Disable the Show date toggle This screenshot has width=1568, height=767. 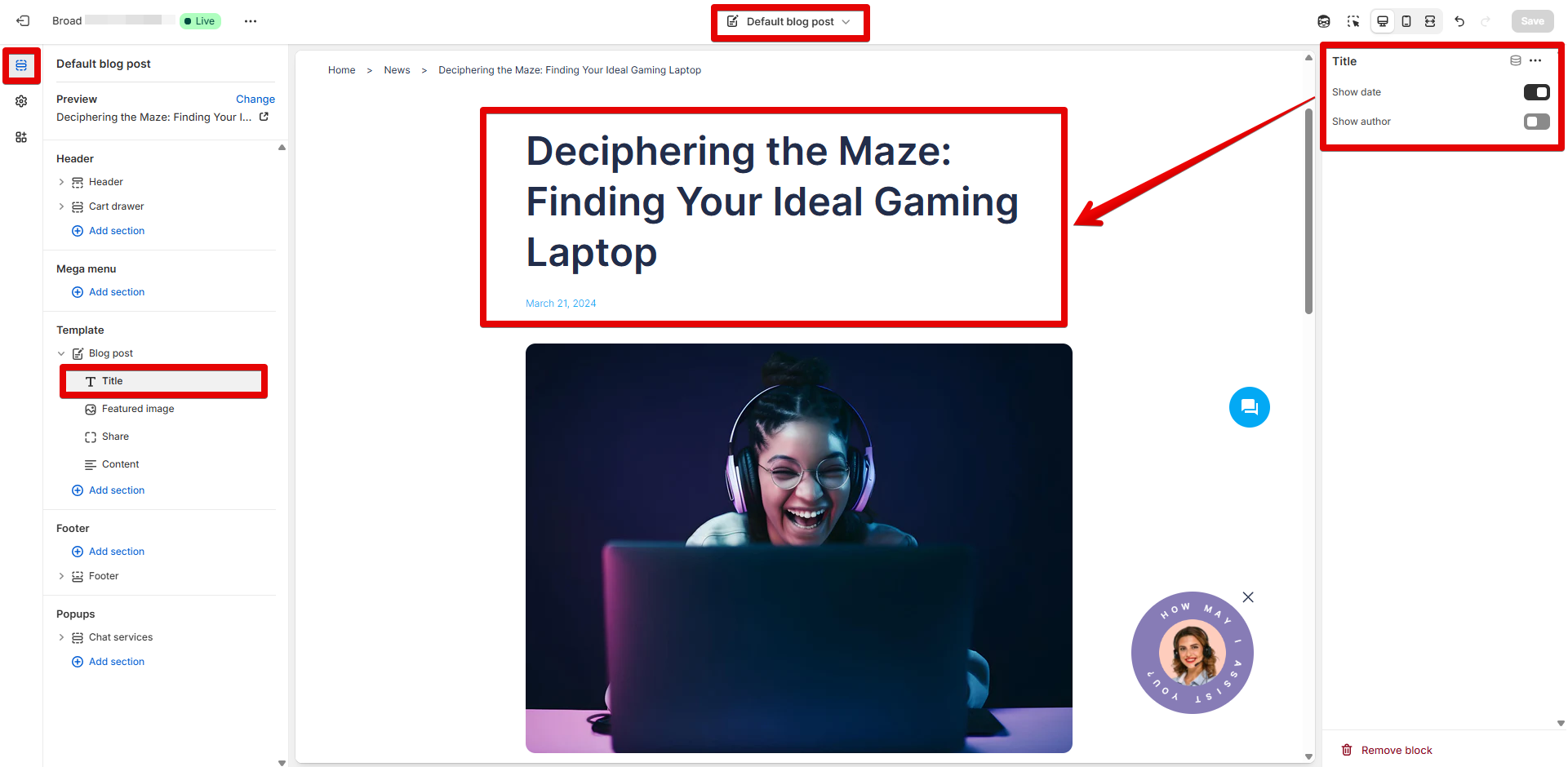click(1536, 92)
